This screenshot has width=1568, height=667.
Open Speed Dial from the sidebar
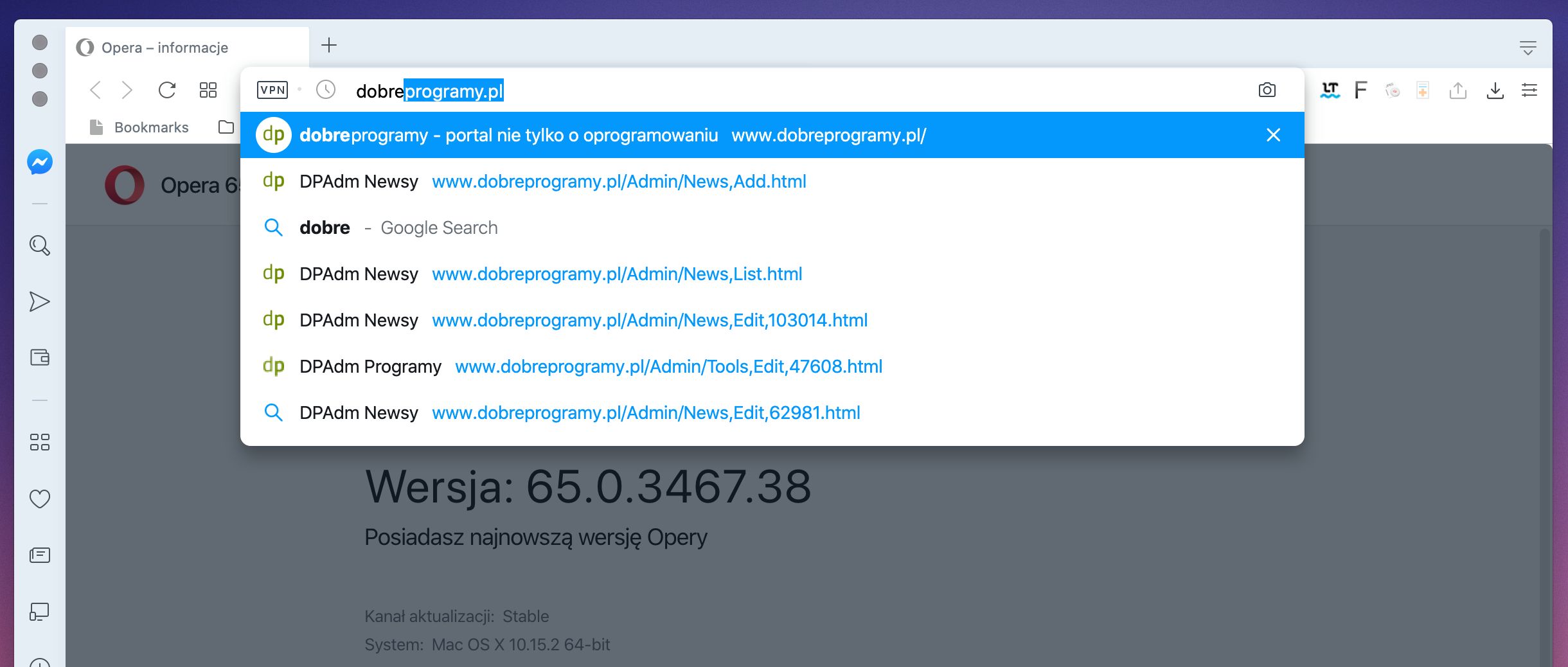(x=40, y=442)
